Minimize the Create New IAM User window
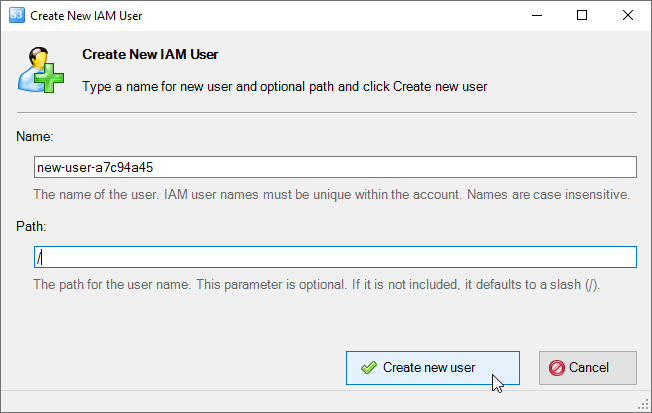652x413 pixels. (x=537, y=15)
